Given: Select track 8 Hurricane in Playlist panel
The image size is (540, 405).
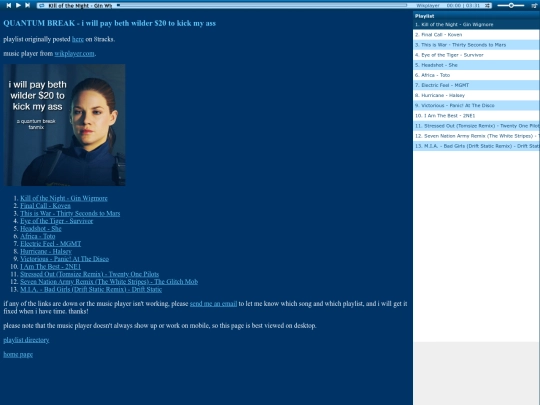Looking at the screenshot, I should click(x=476, y=95).
